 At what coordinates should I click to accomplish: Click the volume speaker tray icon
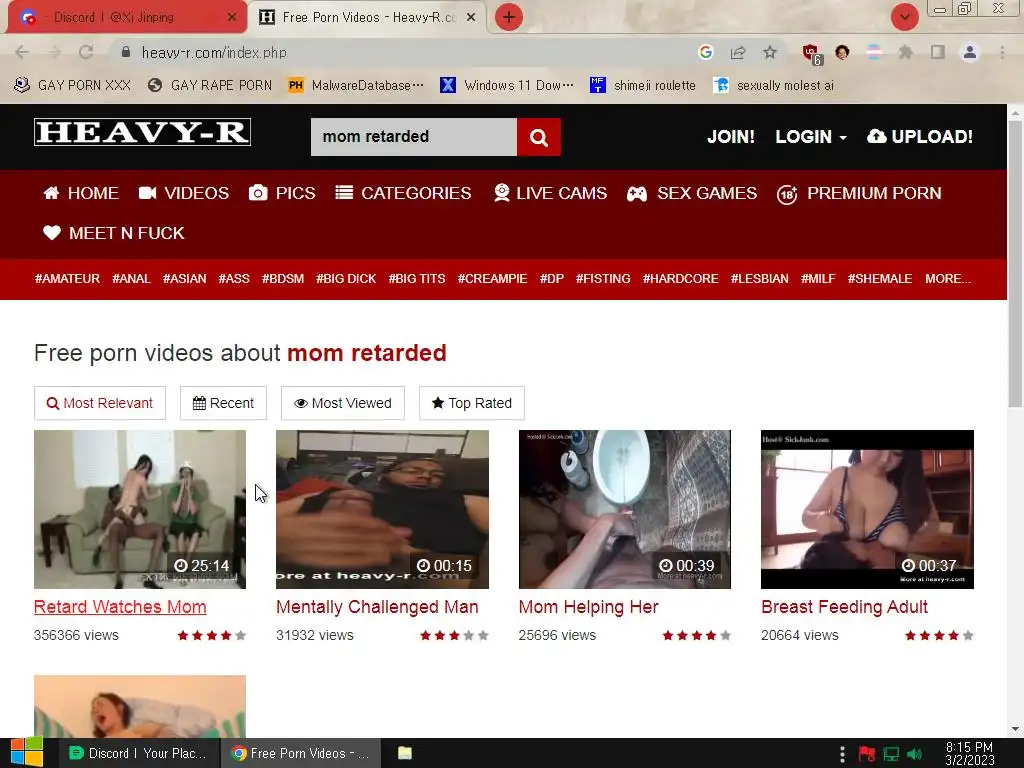coord(915,754)
